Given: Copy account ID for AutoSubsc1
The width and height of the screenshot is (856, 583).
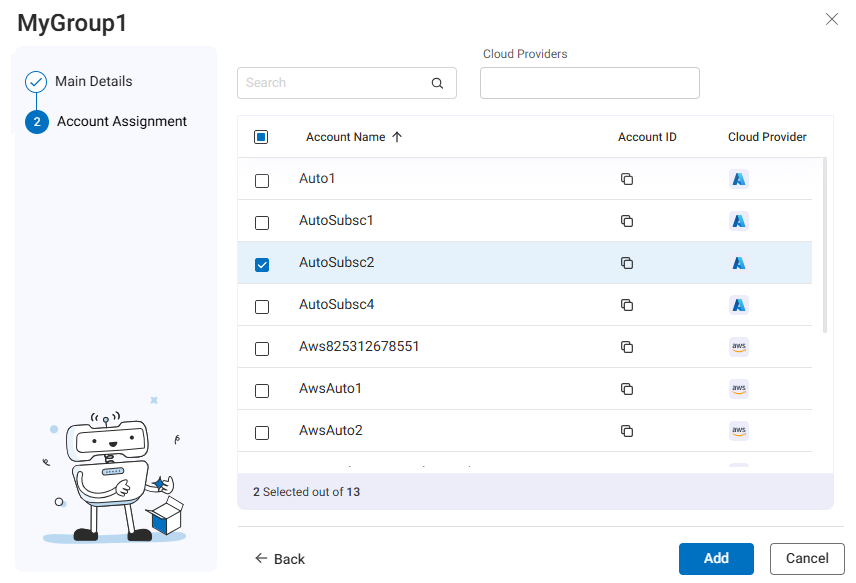Looking at the screenshot, I should point(627,221).
